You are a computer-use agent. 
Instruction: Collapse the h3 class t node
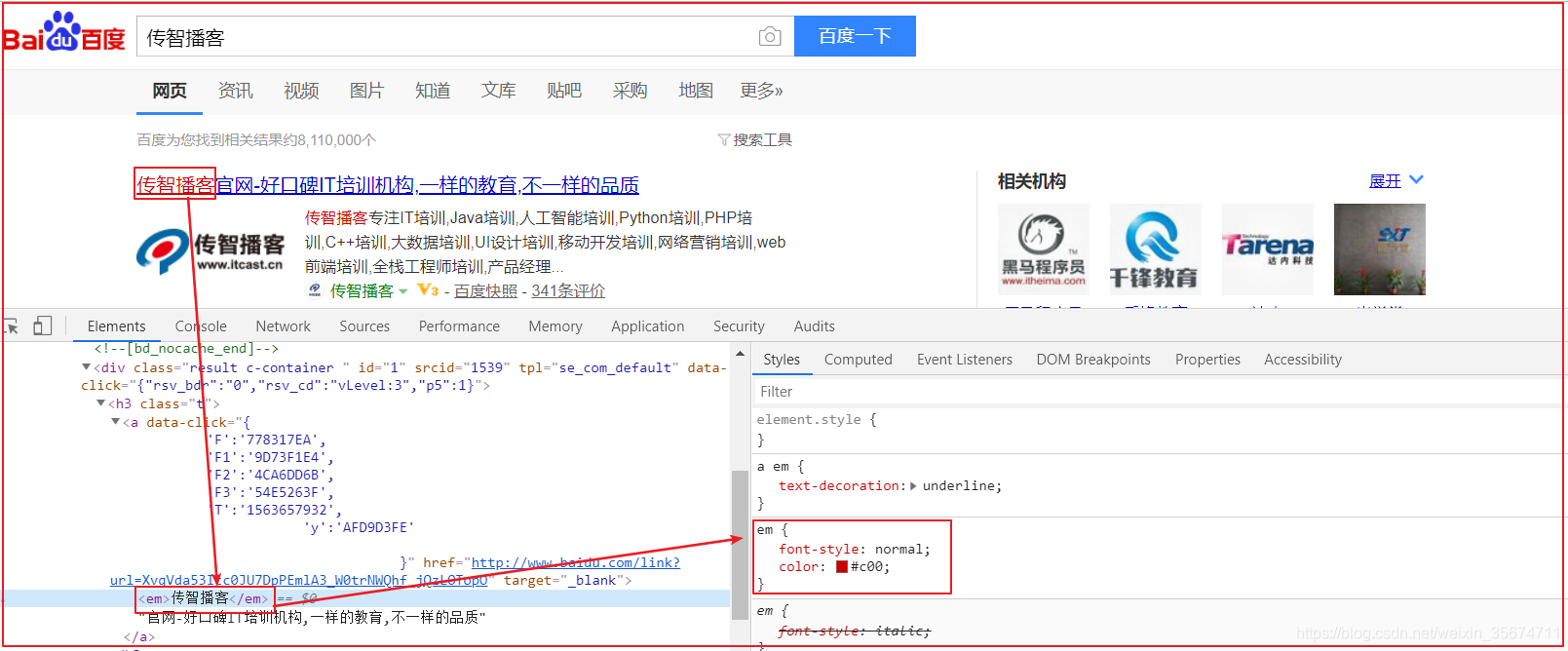[x=100, y=403]
